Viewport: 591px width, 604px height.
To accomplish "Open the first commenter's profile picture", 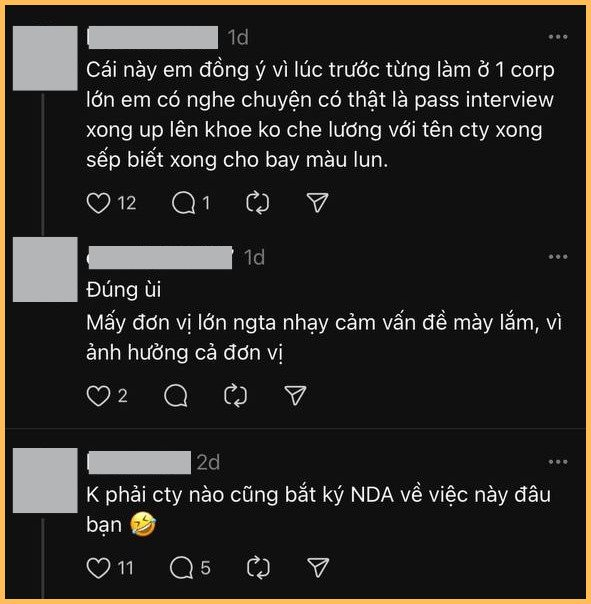I will click(x=45, y=59).
